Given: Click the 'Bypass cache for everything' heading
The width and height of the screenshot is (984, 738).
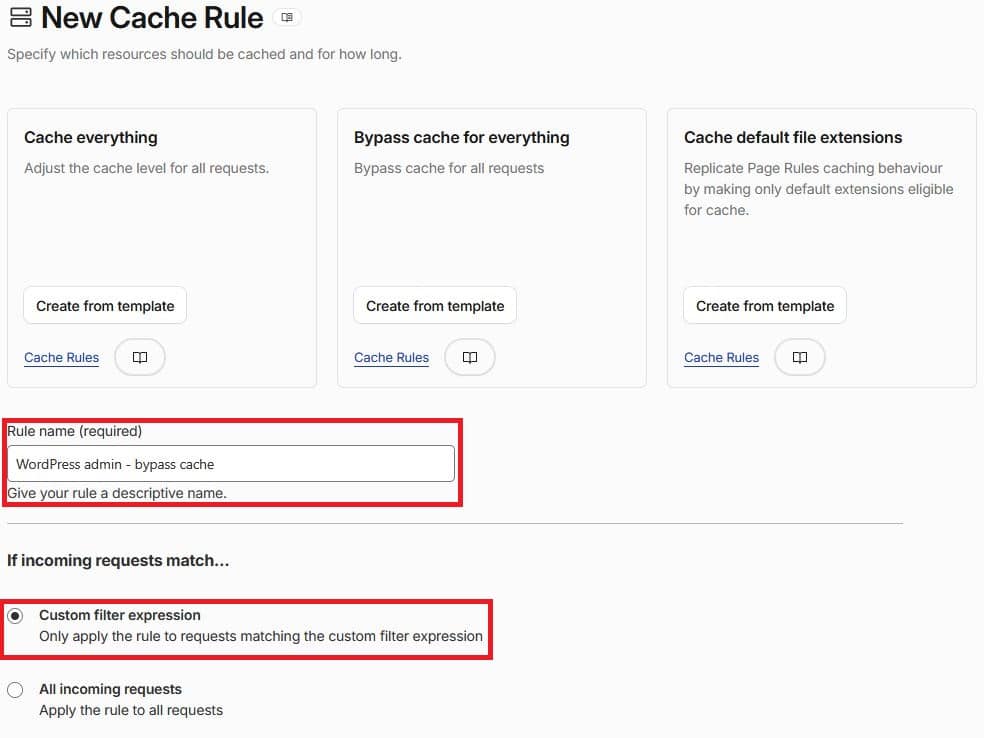Looking at the screenshot, I should [x=462, y=137].
